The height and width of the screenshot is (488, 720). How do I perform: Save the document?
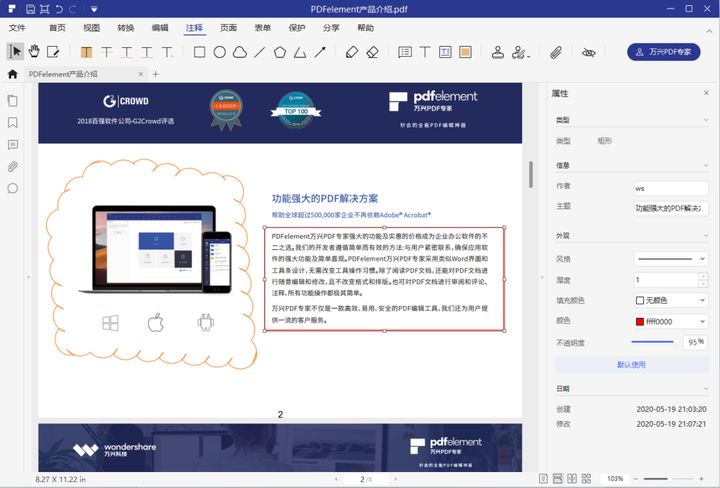pyautogui.click(x=30, y=9)
